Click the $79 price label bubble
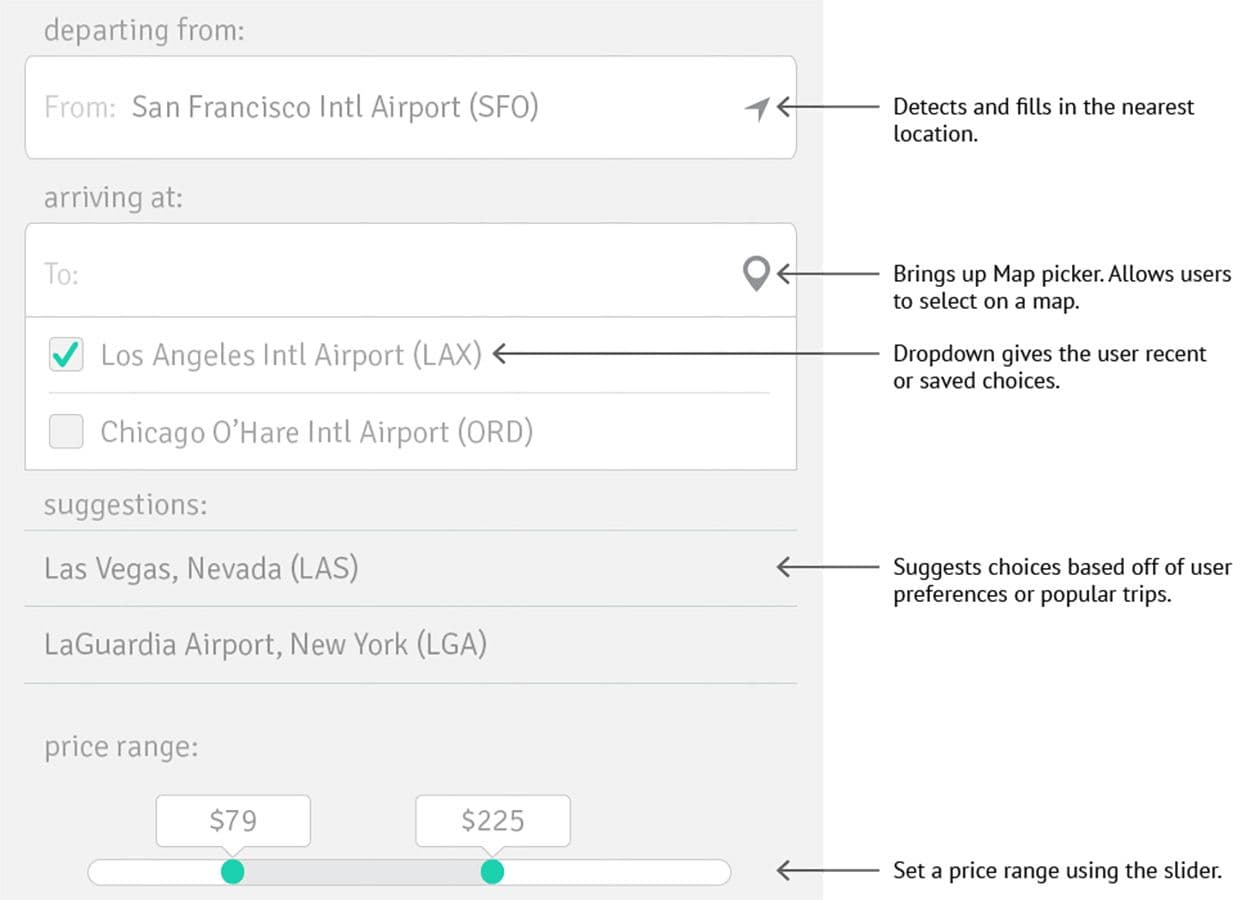 coord(233,821)
